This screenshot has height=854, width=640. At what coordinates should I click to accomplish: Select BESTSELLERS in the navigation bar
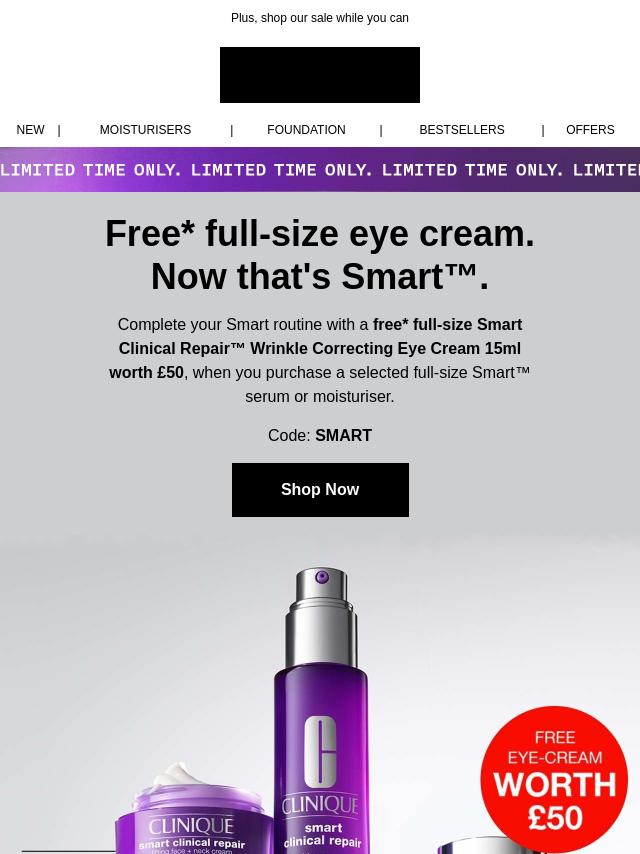pos(461,130)
